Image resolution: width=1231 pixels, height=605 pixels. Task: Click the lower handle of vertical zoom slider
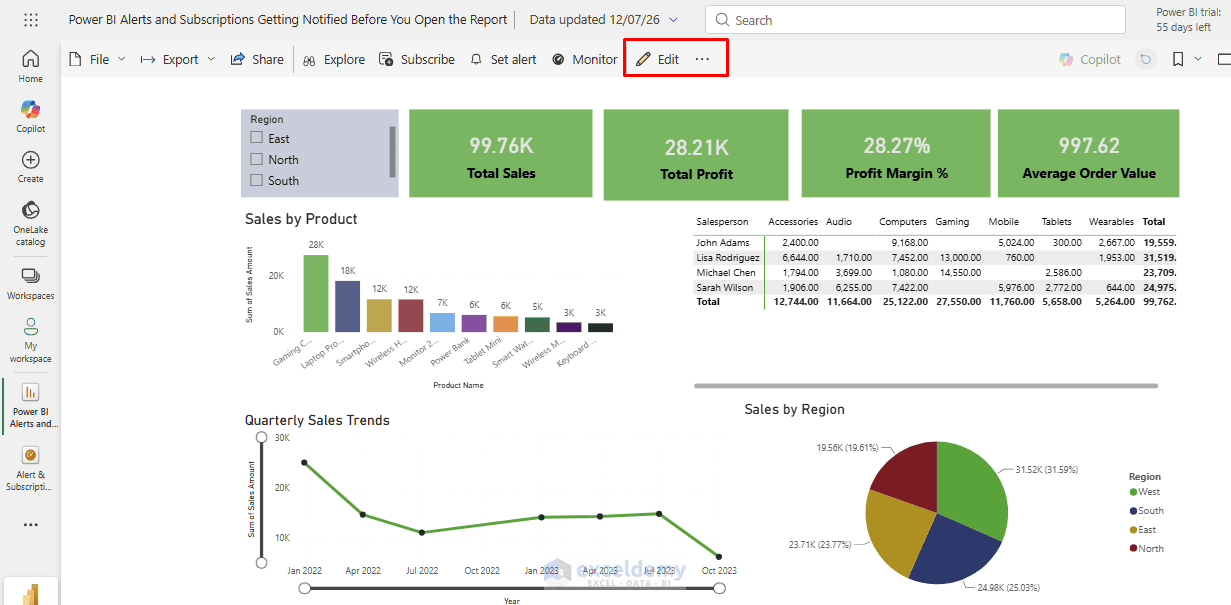point(261,563)
